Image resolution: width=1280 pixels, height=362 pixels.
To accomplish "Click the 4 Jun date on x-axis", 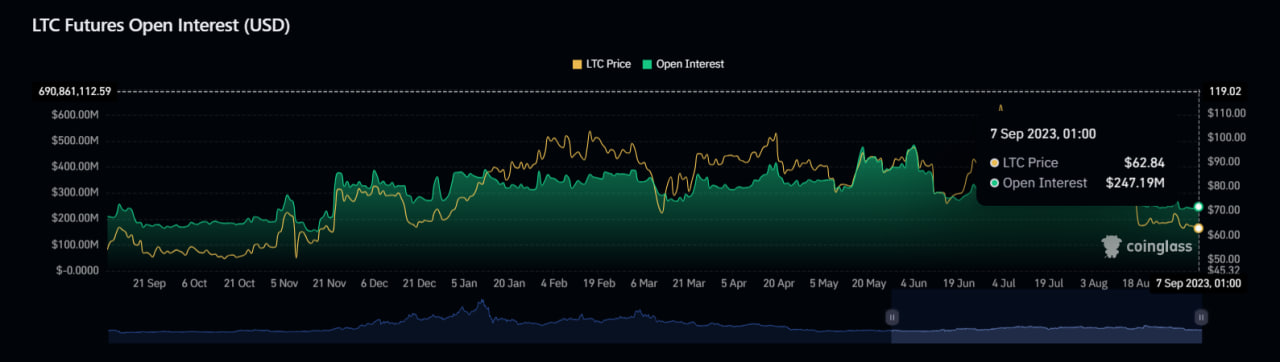I will click(914, 284).
